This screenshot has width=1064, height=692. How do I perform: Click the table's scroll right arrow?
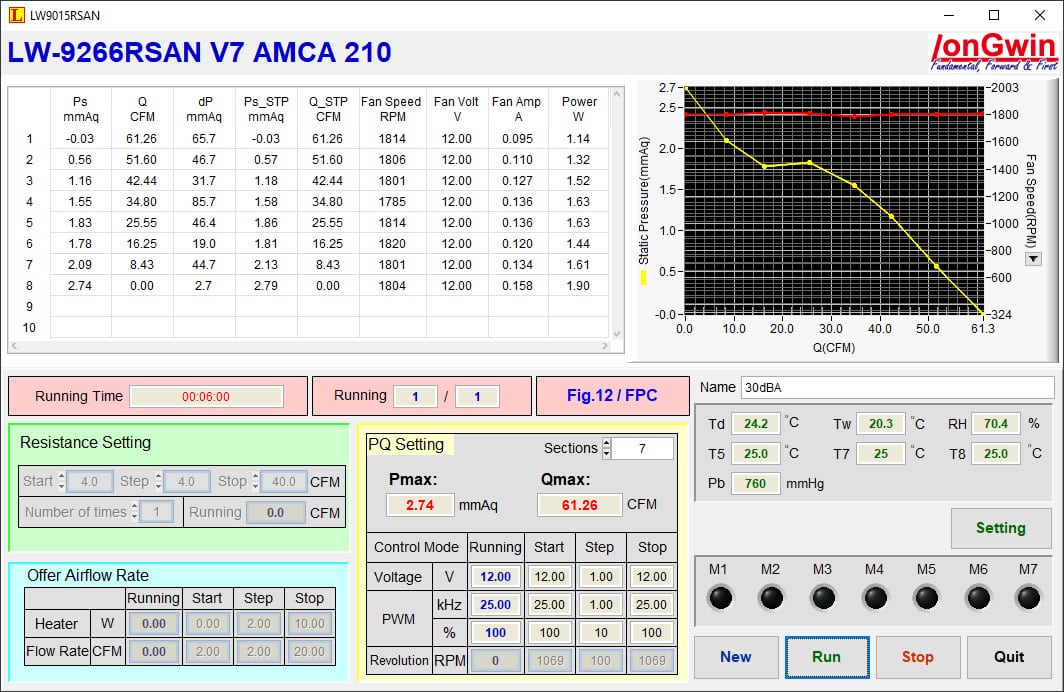(x=605, y=346)
